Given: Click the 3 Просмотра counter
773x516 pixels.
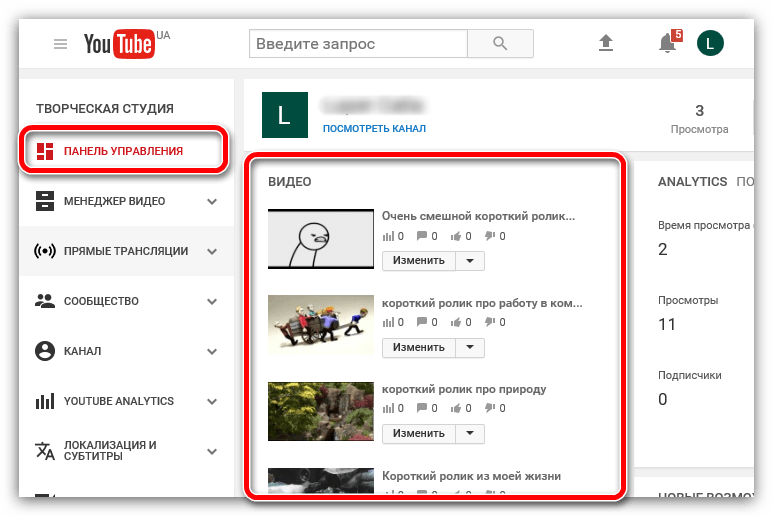Looking at the screenshot, I should (x=699, y=119).
